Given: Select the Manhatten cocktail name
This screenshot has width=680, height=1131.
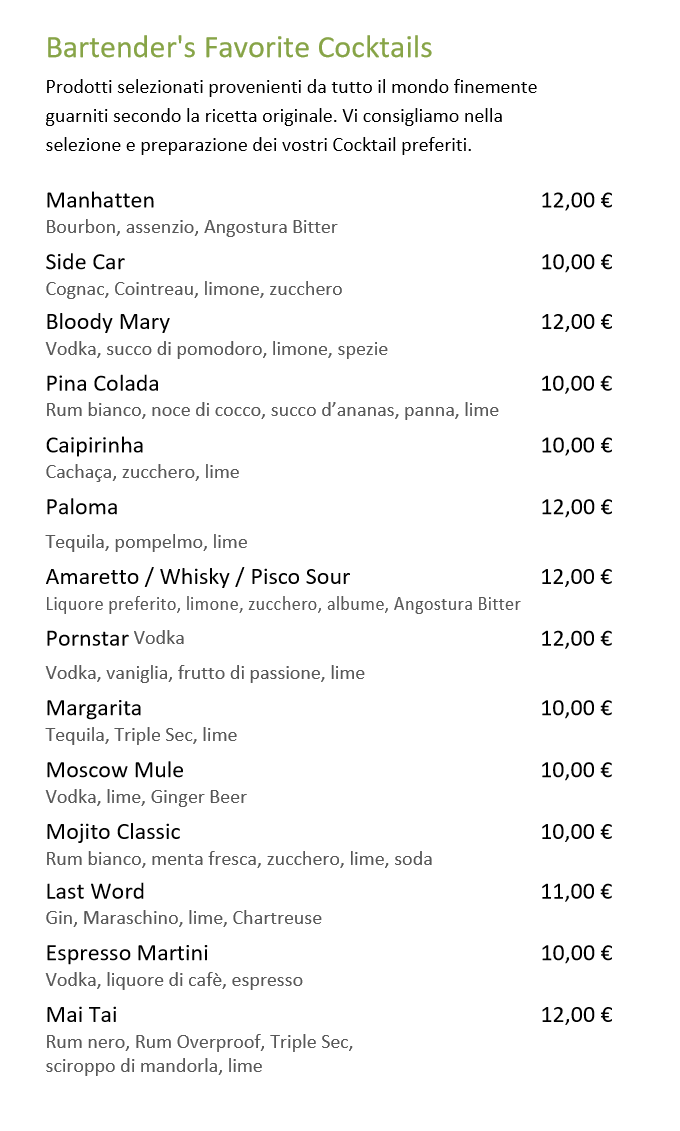Looking at the screenshot, I should coord(100,200).
